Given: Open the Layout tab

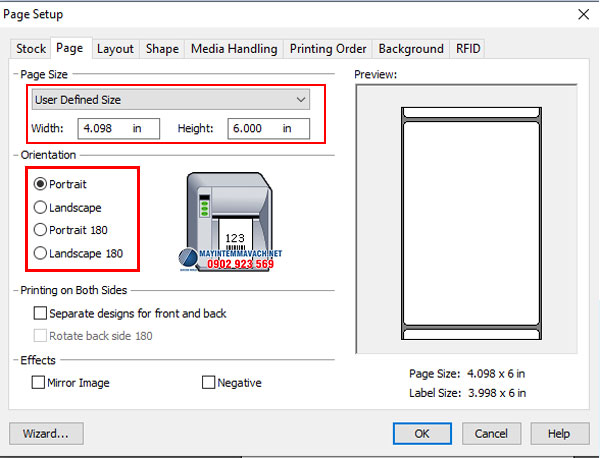Looking at the screenshot, I should point(115,48).
